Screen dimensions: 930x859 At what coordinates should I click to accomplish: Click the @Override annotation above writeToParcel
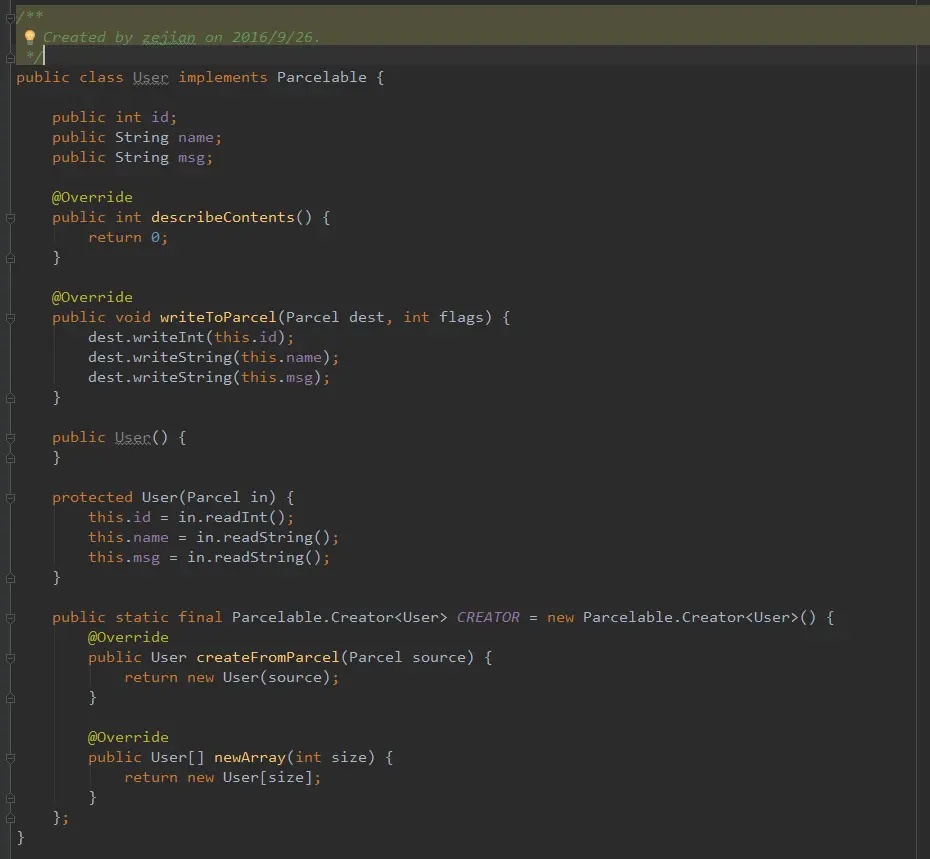pyautogui.click(x=93, y=297)
